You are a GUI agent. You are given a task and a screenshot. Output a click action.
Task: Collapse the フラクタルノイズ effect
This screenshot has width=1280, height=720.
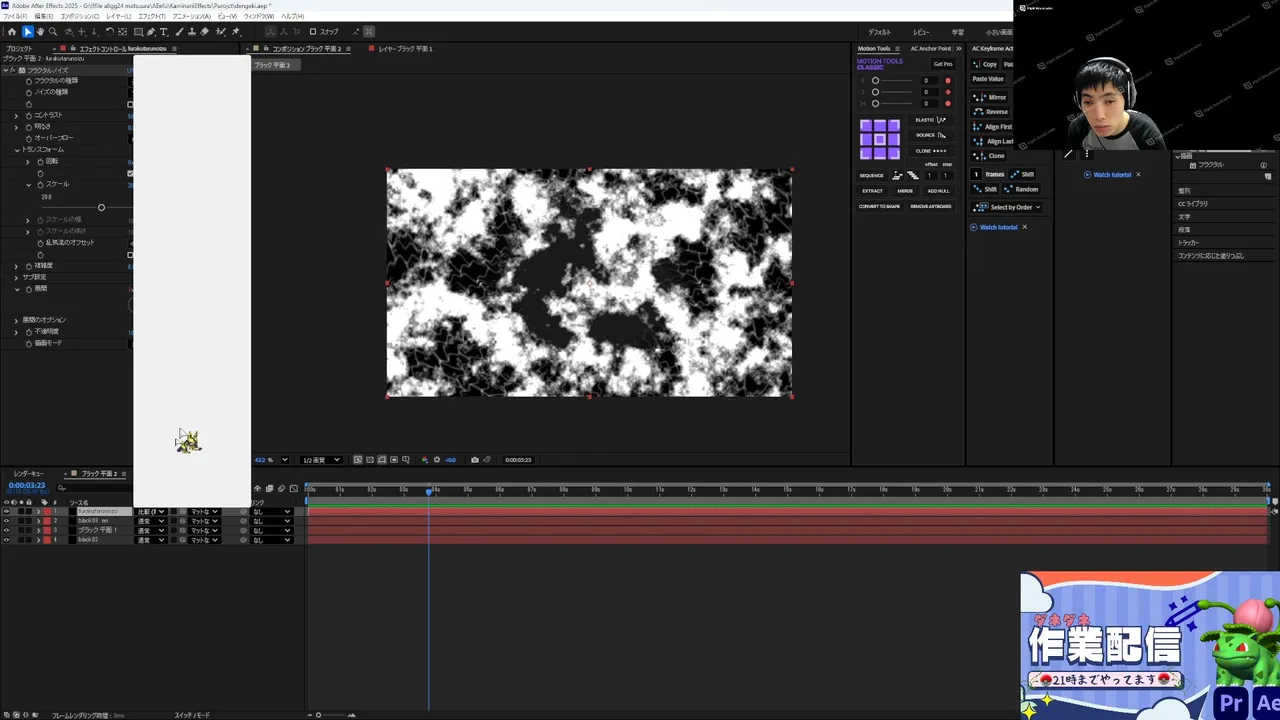pos(5,70)
